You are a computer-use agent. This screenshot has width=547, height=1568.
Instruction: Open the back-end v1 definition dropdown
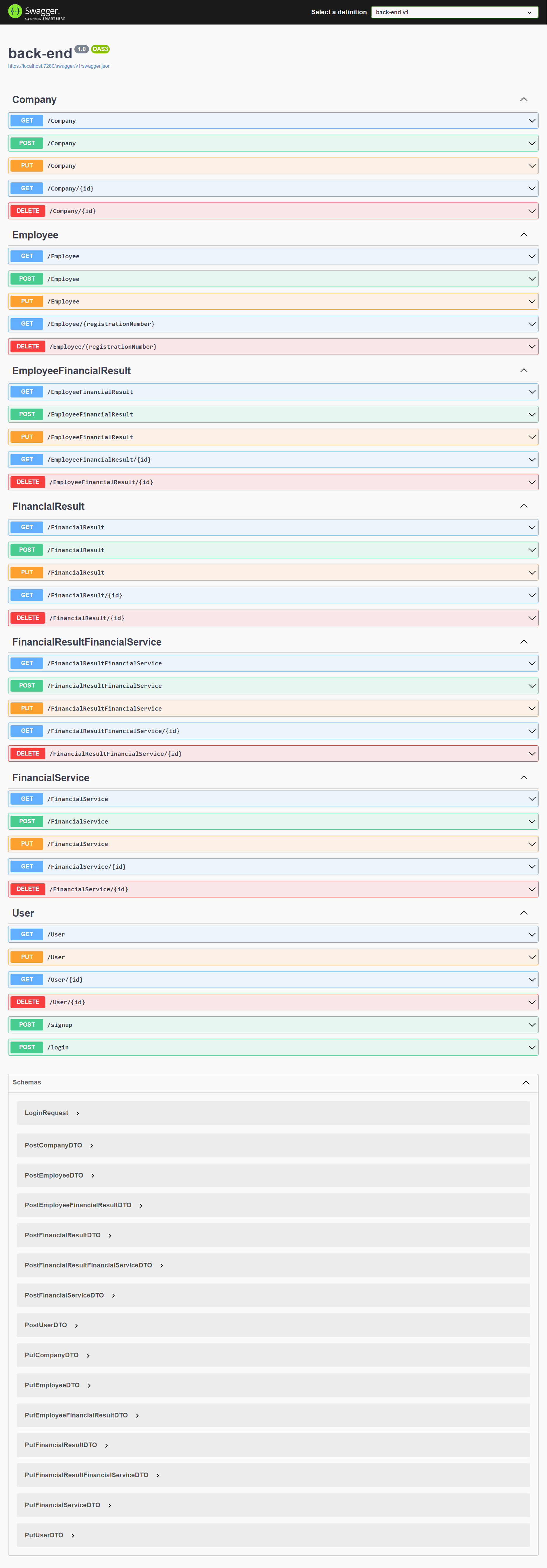tap(455, 12)
